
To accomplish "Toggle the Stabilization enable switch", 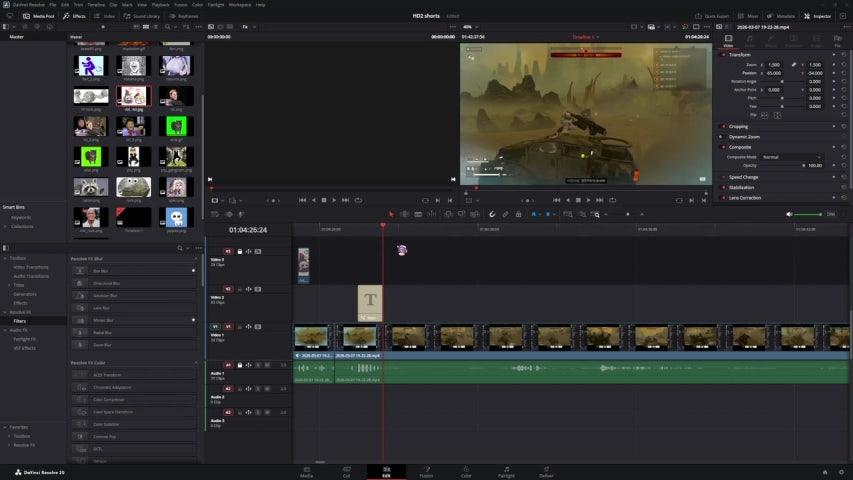I will [x=724, y=187].
